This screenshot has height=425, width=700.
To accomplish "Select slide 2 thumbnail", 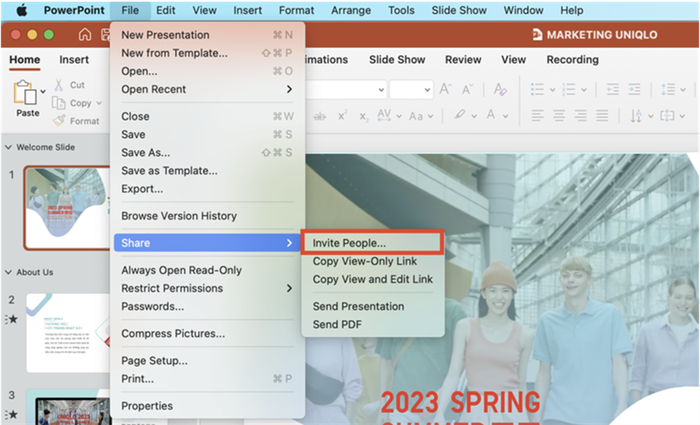I will point(68,333).
